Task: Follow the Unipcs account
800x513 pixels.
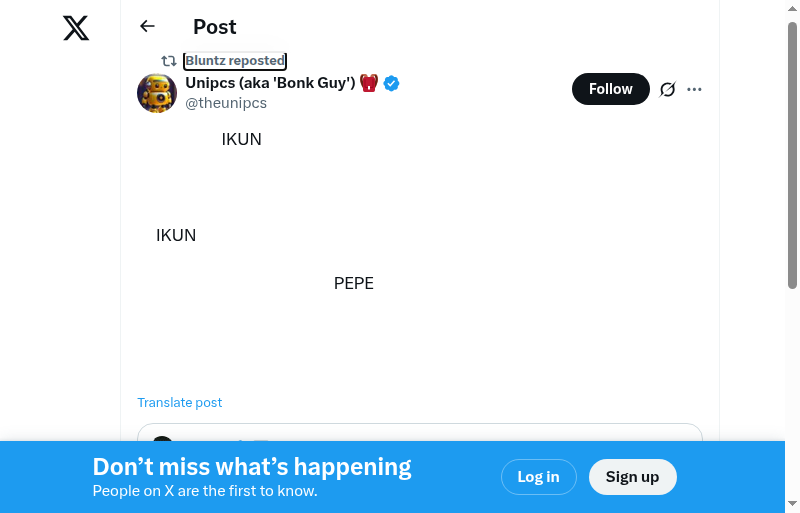Action: point(610,89)
